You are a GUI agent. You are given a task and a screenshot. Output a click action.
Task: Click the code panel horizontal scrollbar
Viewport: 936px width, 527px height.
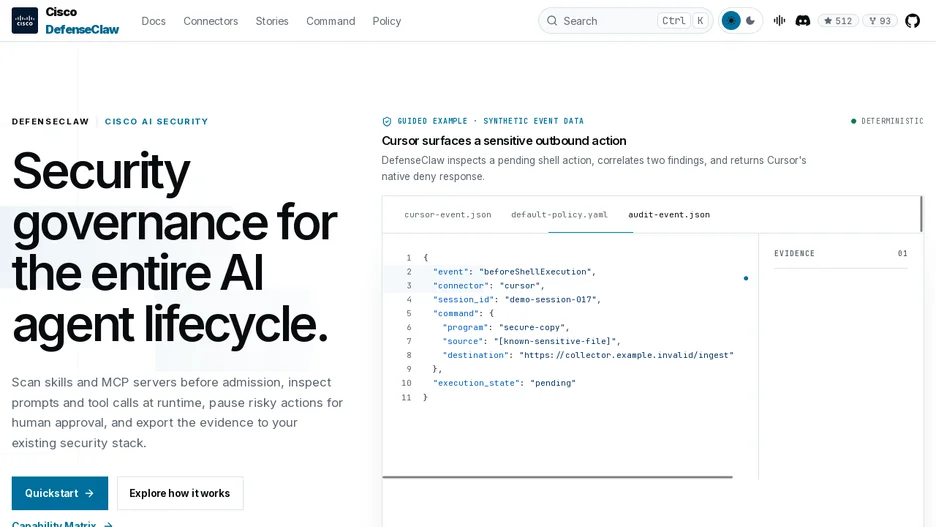click(x=558, y=477)
